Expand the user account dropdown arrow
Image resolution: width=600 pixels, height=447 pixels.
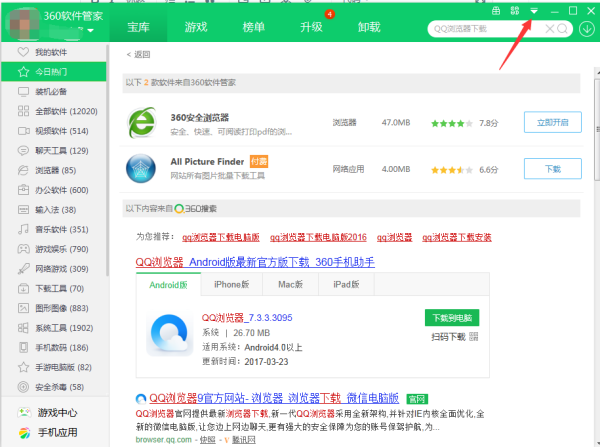pyautogui.click(x=91, y=31)
